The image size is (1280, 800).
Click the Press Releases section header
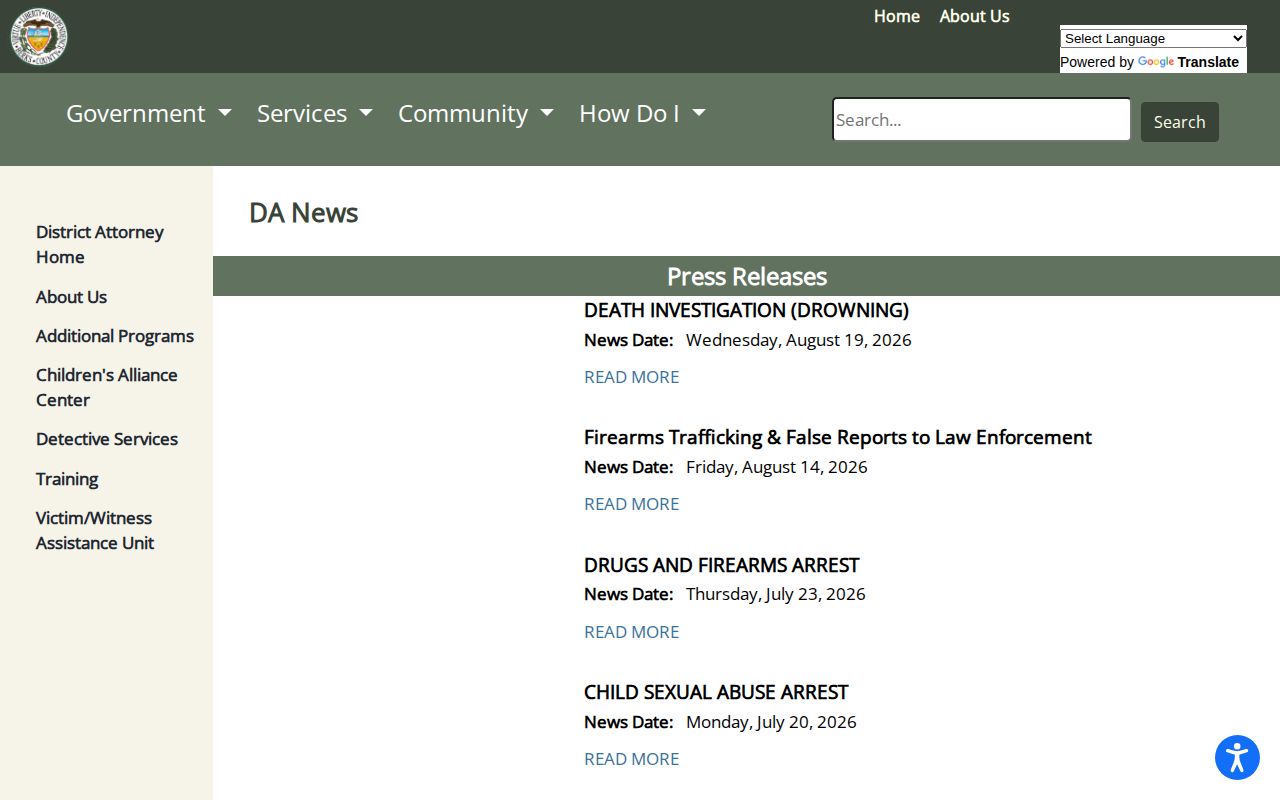click(x=746, y=276)
